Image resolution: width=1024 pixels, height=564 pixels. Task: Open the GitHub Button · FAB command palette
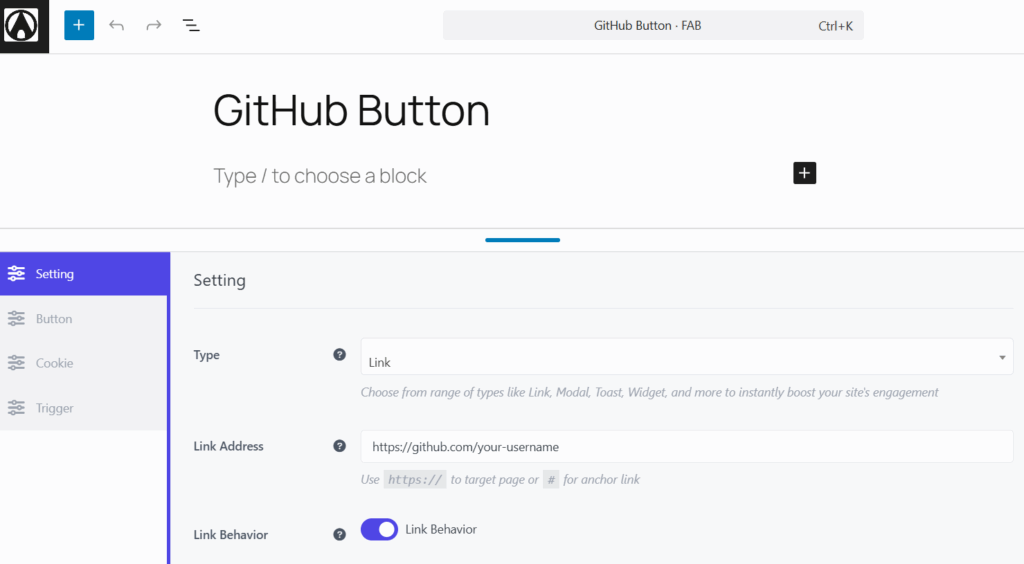[x=653, y=25]
